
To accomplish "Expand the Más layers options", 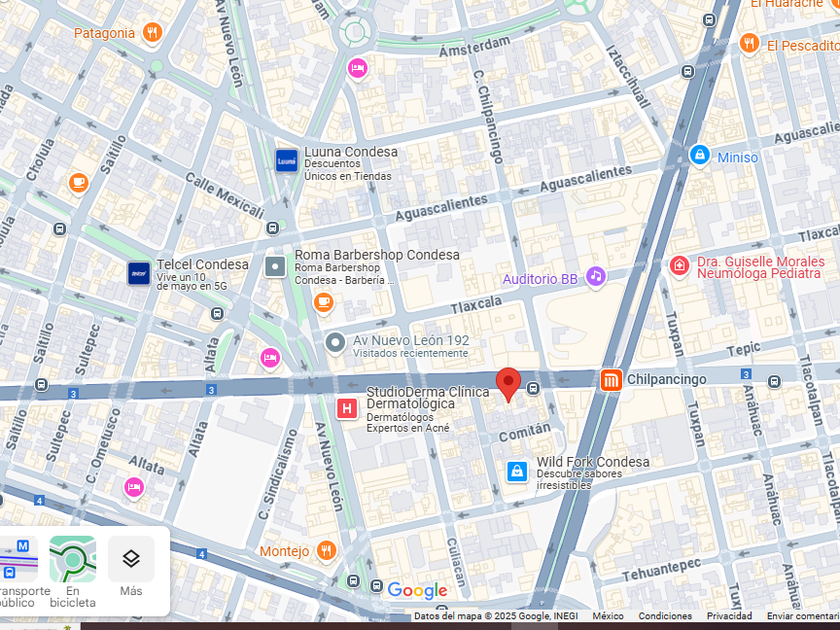I will [x=131, y=567].
